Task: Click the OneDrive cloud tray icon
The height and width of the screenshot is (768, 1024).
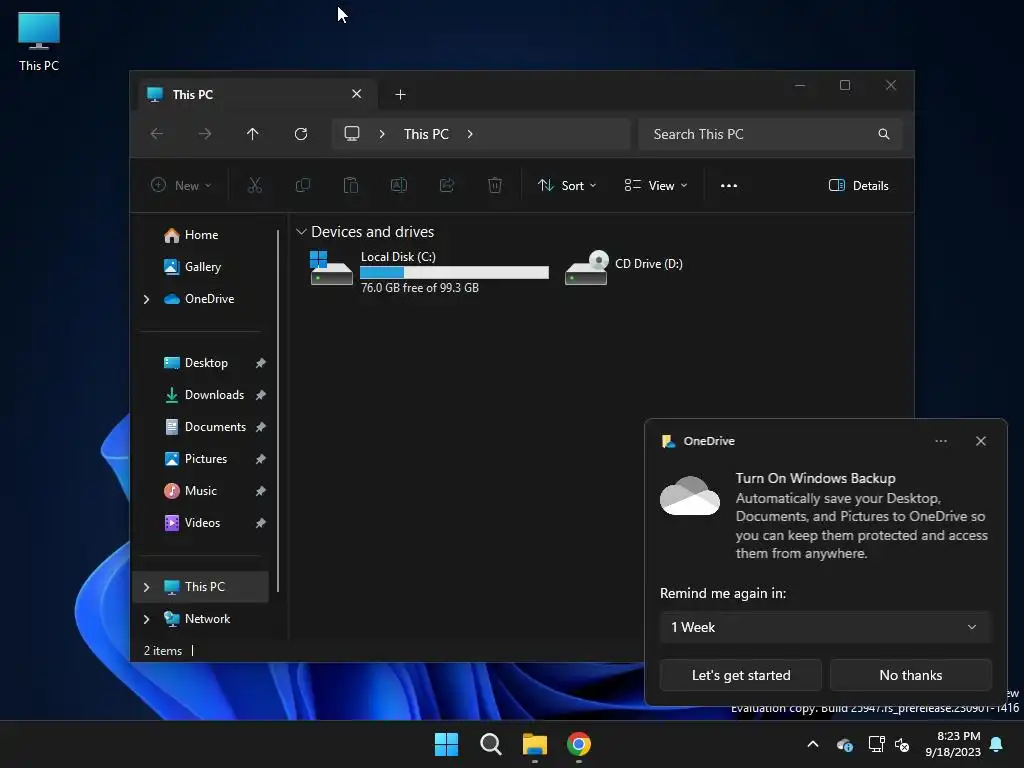Action: pyautogui.click(x=844, y=744)
